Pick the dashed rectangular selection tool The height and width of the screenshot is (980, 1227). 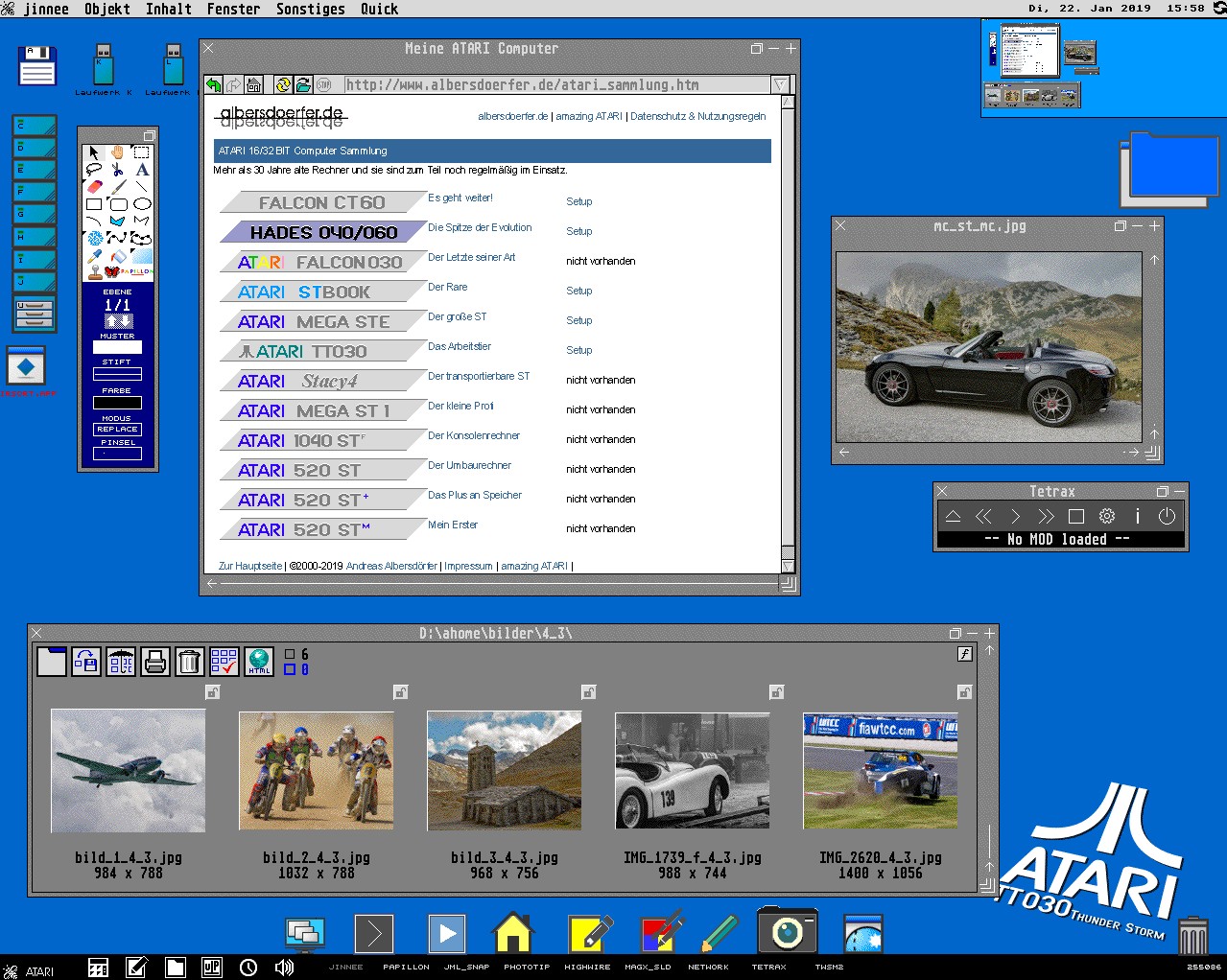141,152
